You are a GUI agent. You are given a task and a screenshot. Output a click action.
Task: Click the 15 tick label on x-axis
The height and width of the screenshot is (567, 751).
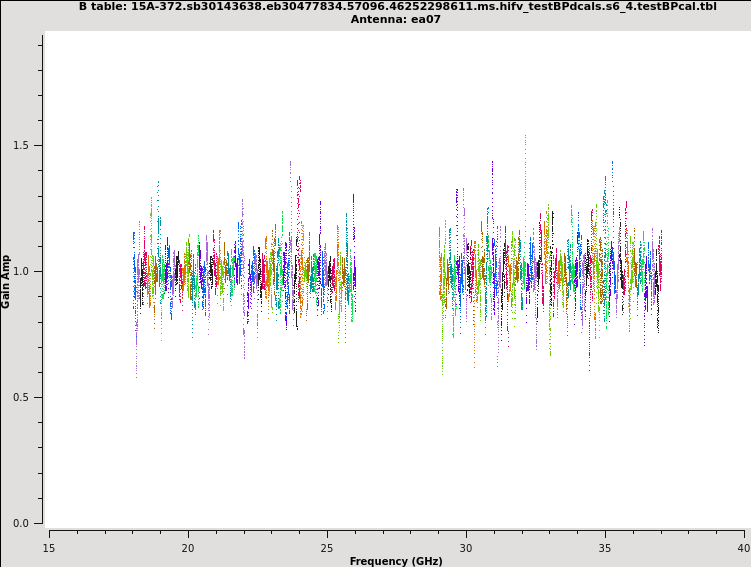point(48,548)
